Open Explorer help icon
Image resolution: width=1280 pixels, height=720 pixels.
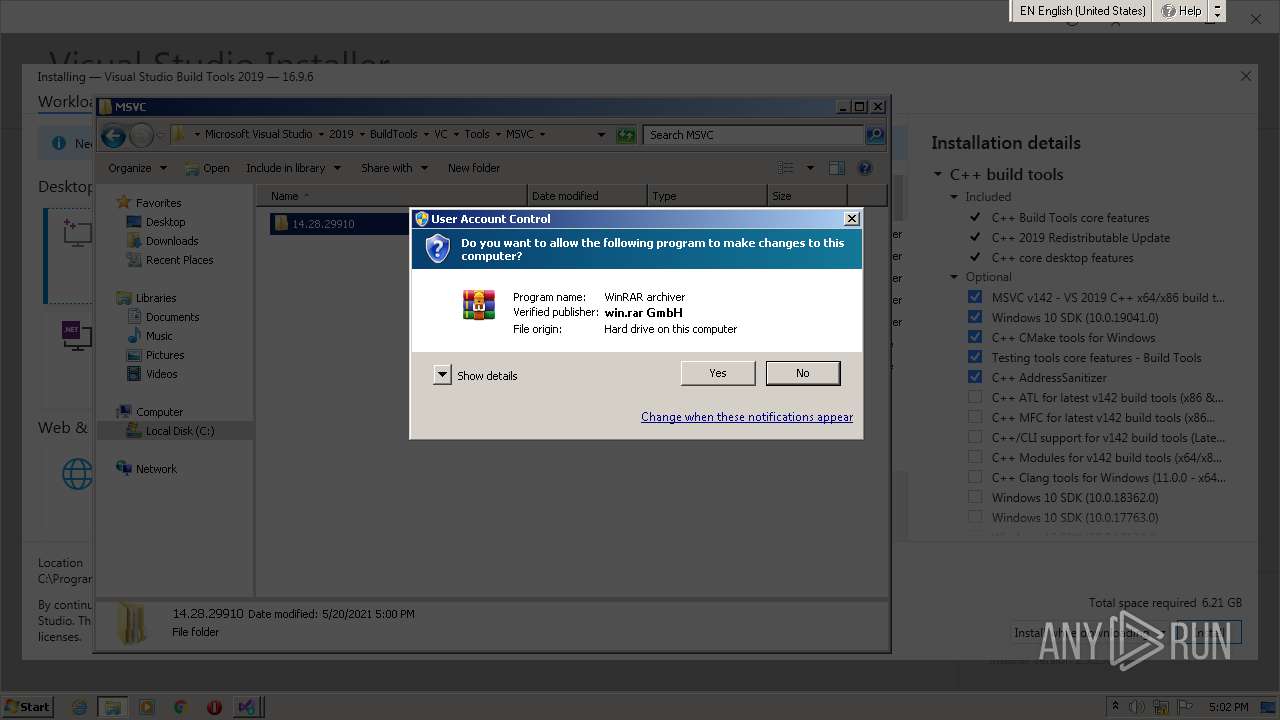[x=865, y=168]
